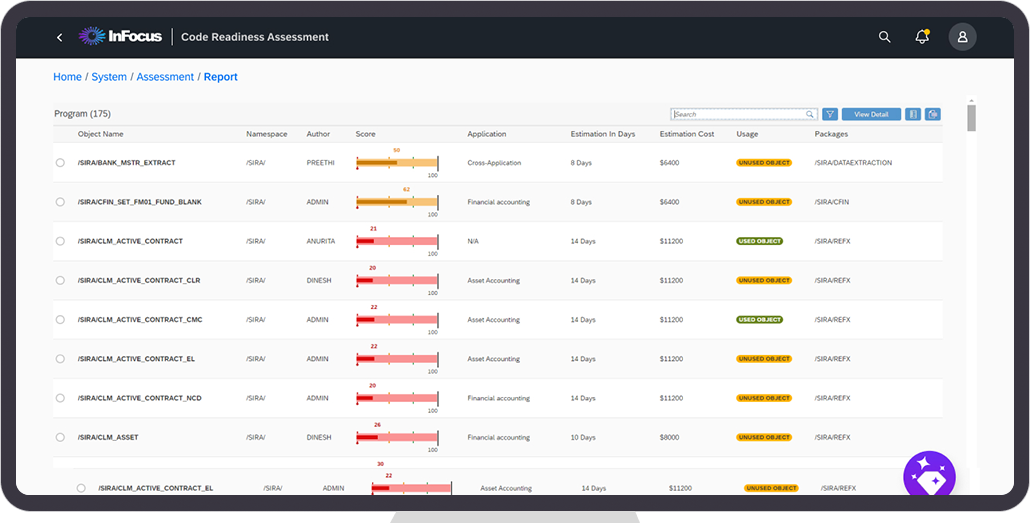
Task: Click the N/A application cell
Action: click(473, 241)
